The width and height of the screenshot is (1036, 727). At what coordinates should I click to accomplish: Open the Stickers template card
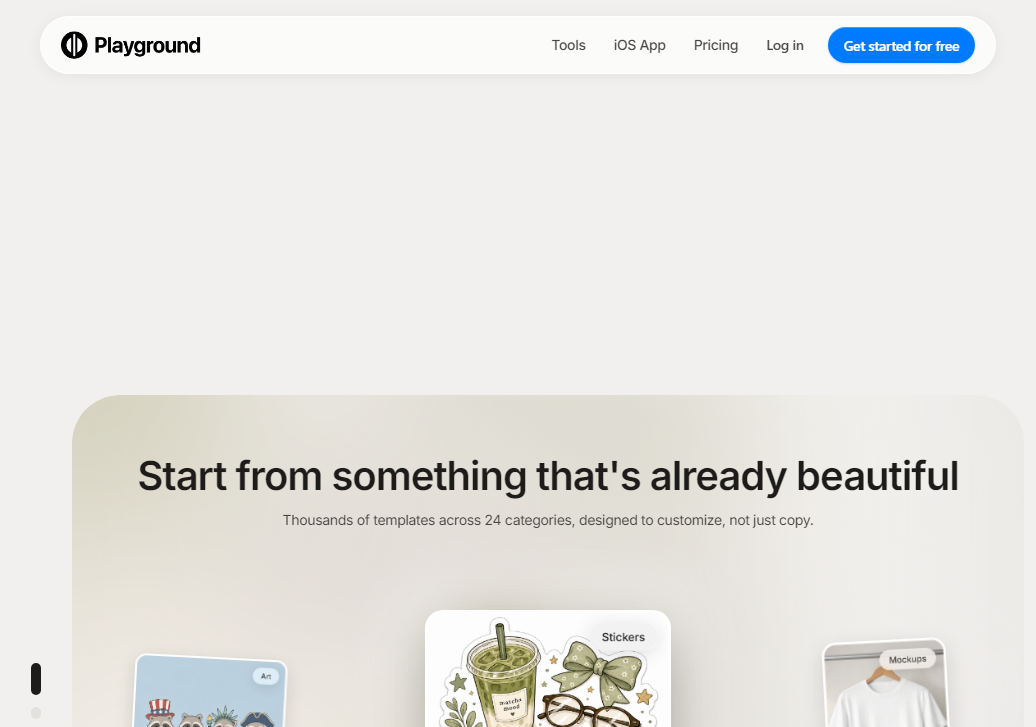coord(548,668)
